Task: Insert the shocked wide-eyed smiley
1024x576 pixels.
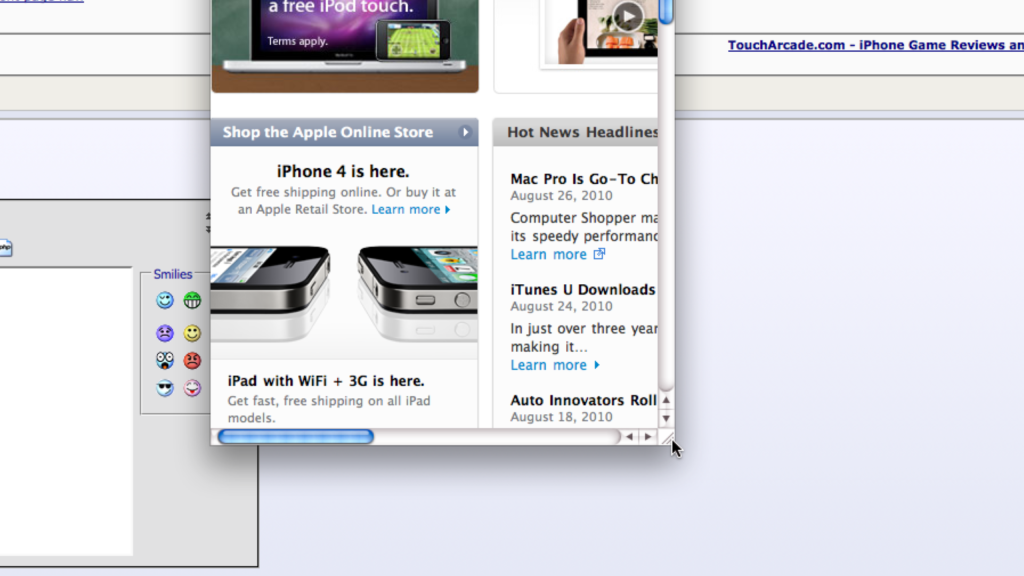Action: click(x=165, y=360)
